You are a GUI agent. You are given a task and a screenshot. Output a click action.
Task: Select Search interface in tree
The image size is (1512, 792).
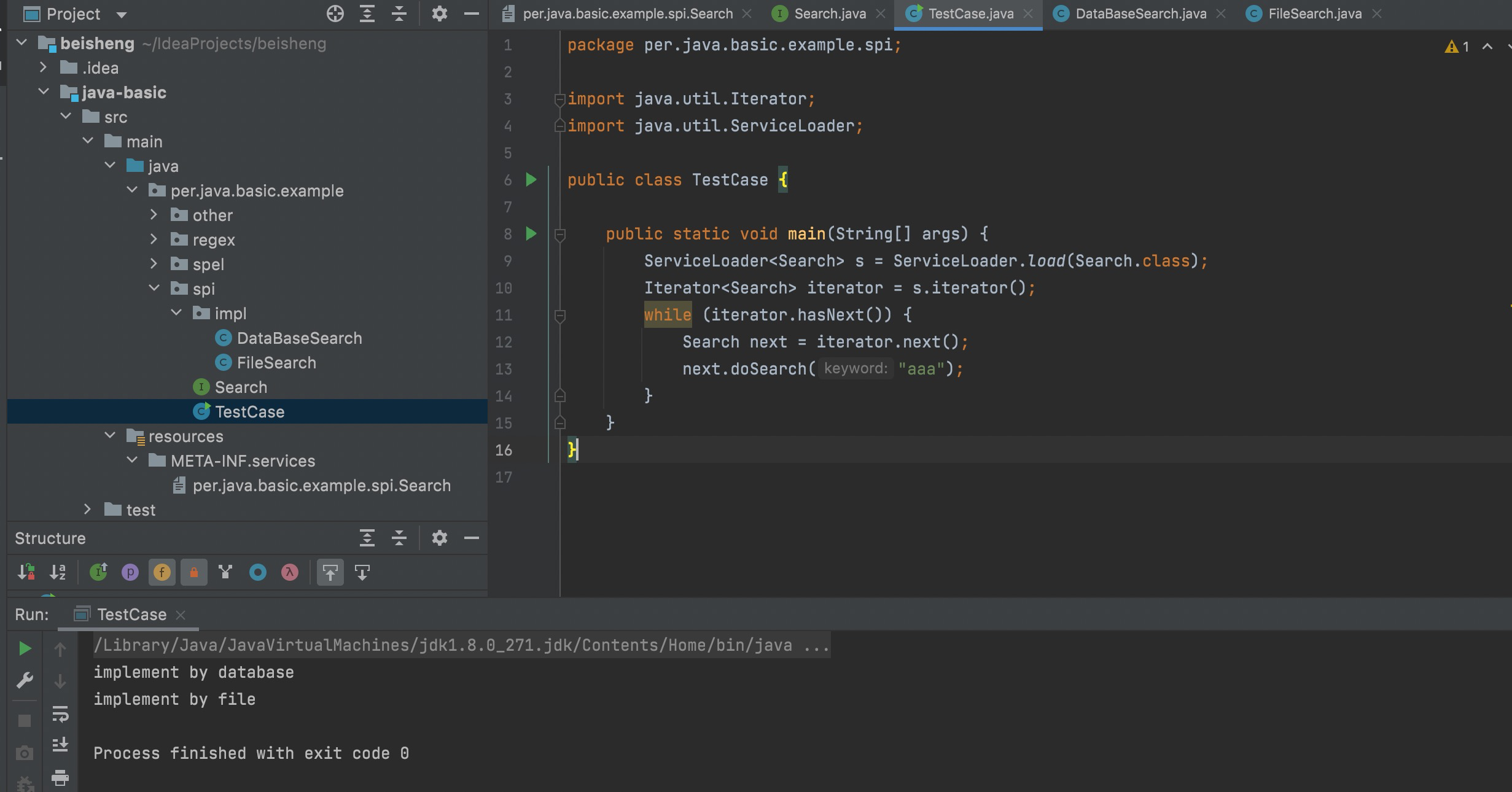pos(230,387)
